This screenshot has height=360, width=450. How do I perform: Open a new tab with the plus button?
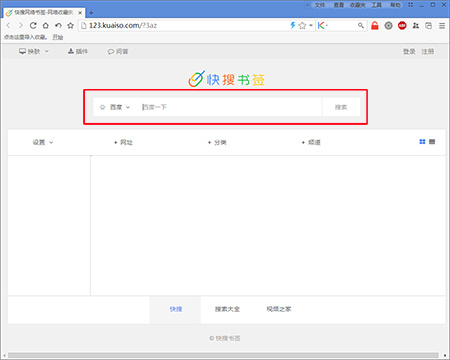coord(91,13)
